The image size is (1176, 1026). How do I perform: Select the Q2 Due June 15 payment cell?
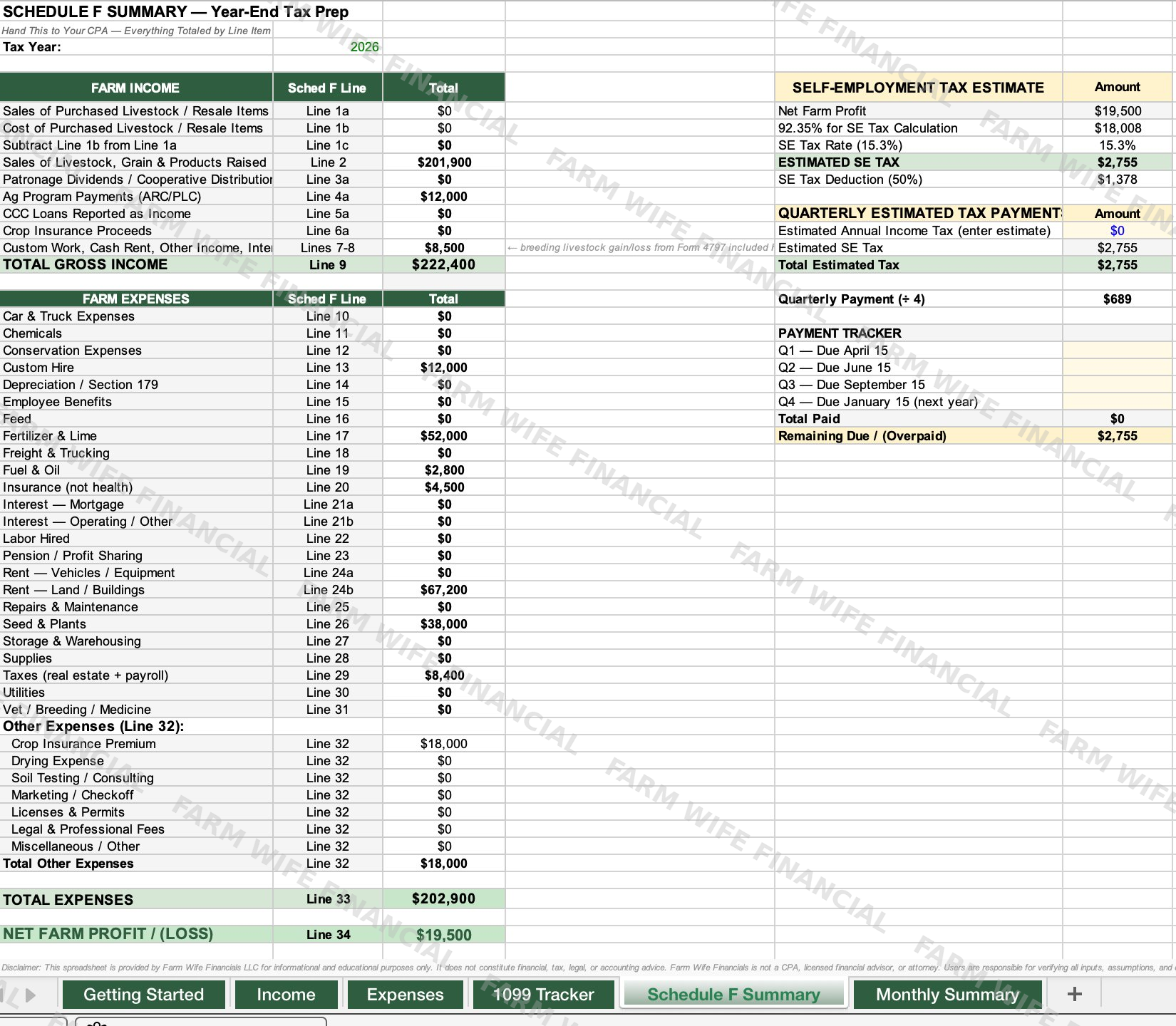1117,368
